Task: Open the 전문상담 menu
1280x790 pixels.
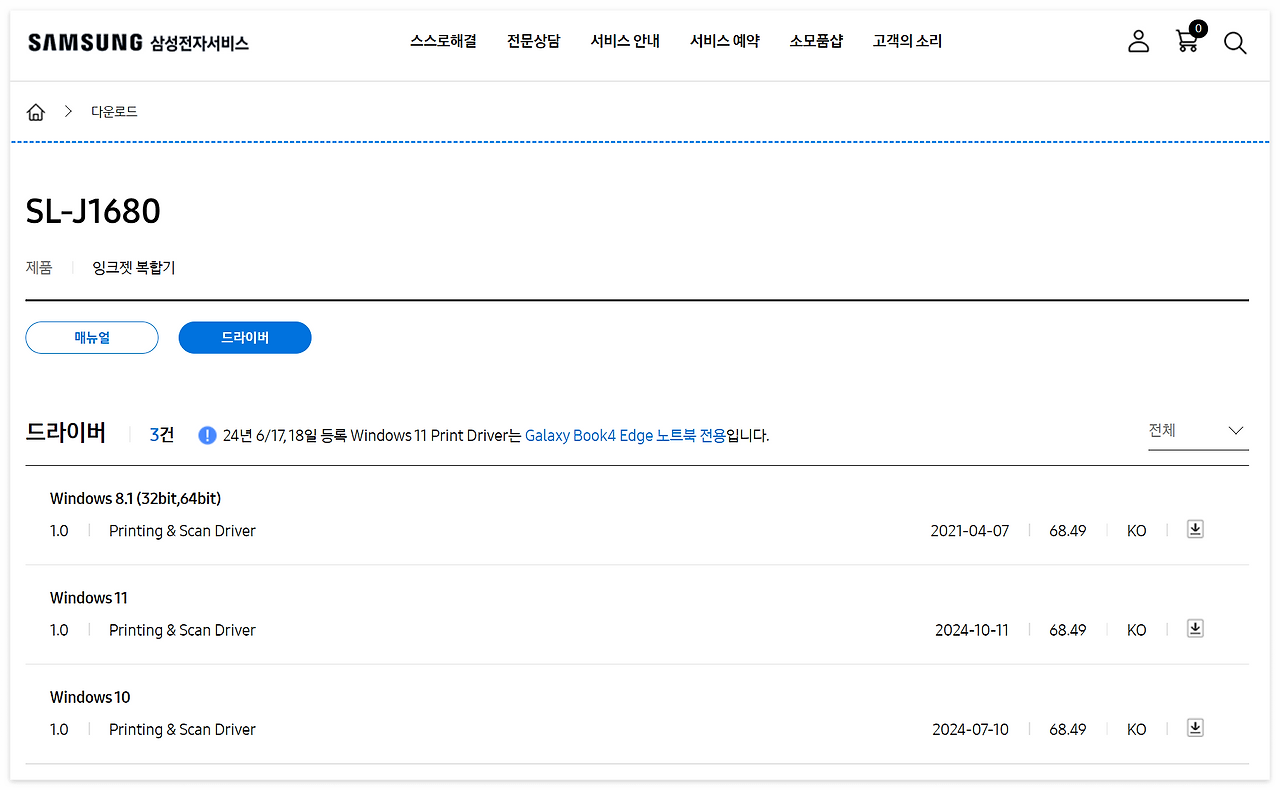Action: 533,41
